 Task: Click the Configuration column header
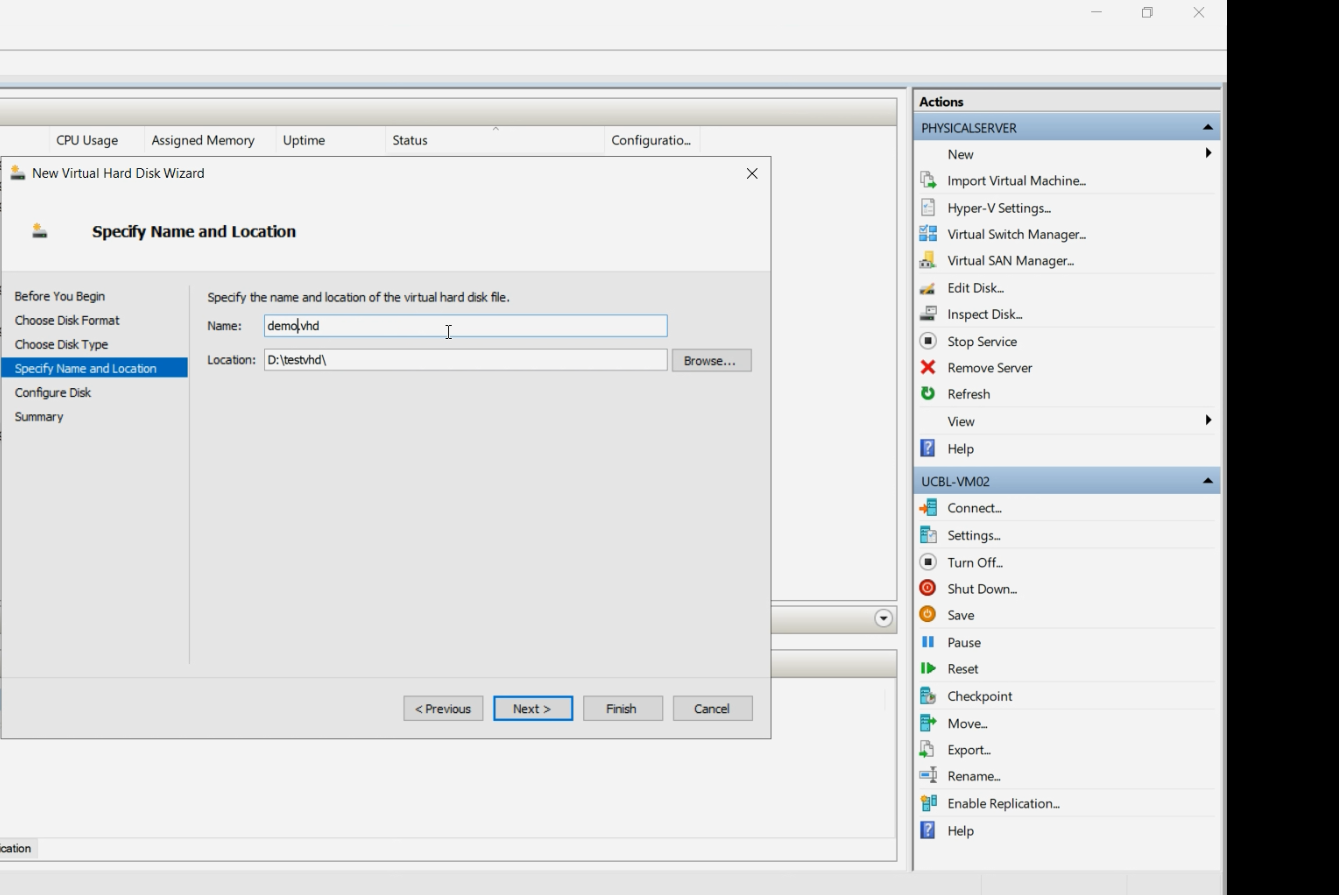(651, 140)
